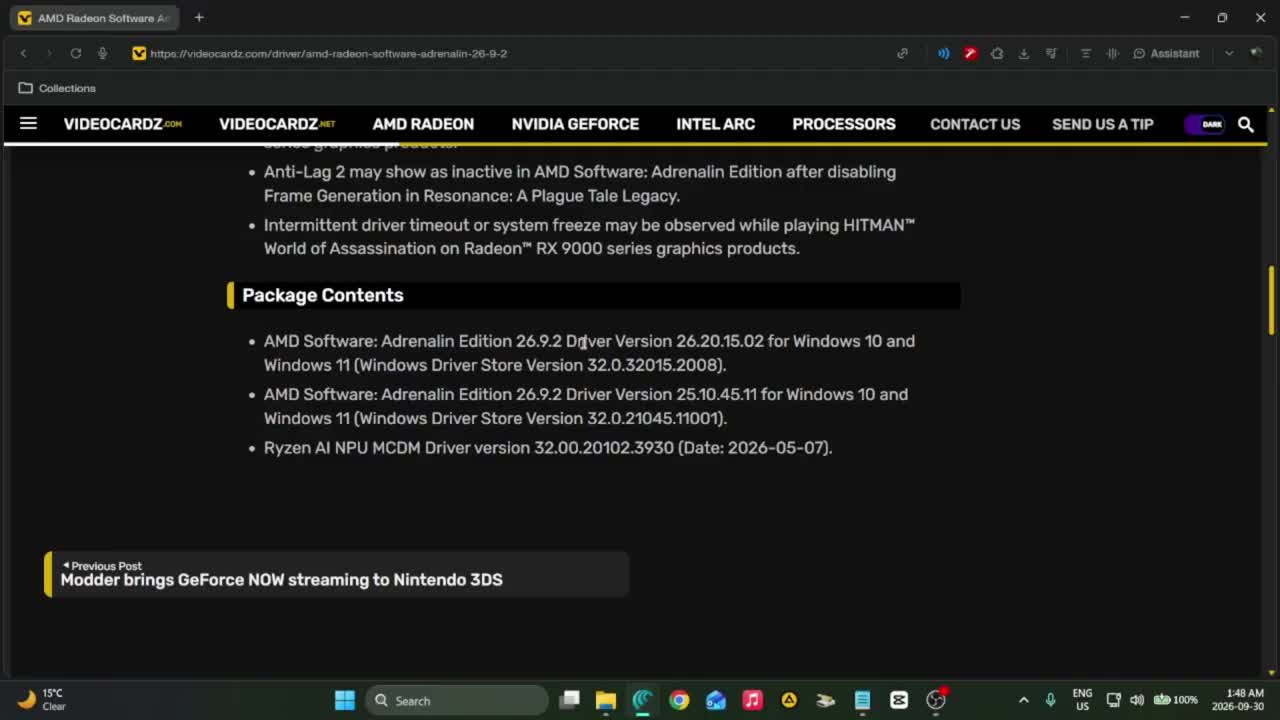Viewport: 1280px width, 720px height.
Task: Click the taskbar Search box
Action: pos(457,700)
